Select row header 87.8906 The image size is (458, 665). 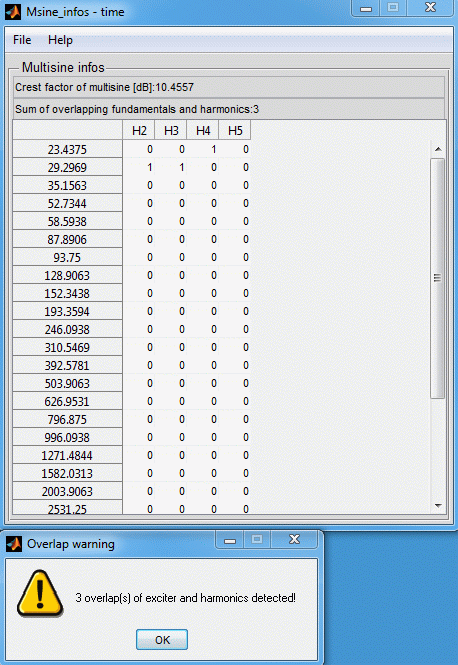click(67, 239)
